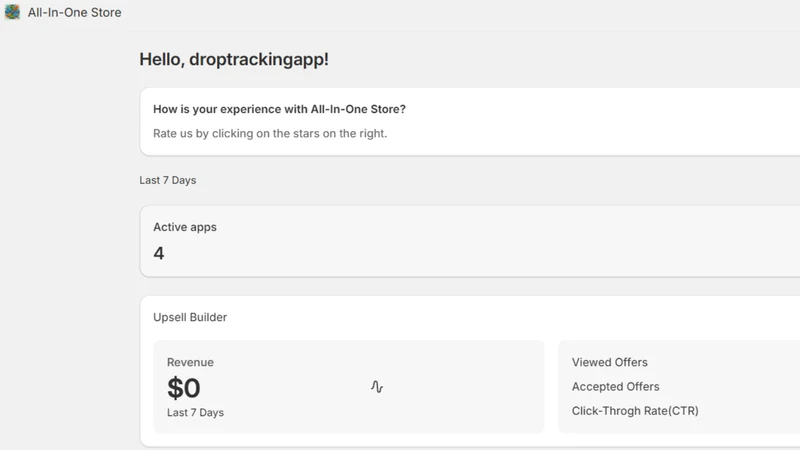The height and width of the screenshot is (450, 800).
Task: Click the 'How is your experience' question text
Action: click(x=280, y=109)
